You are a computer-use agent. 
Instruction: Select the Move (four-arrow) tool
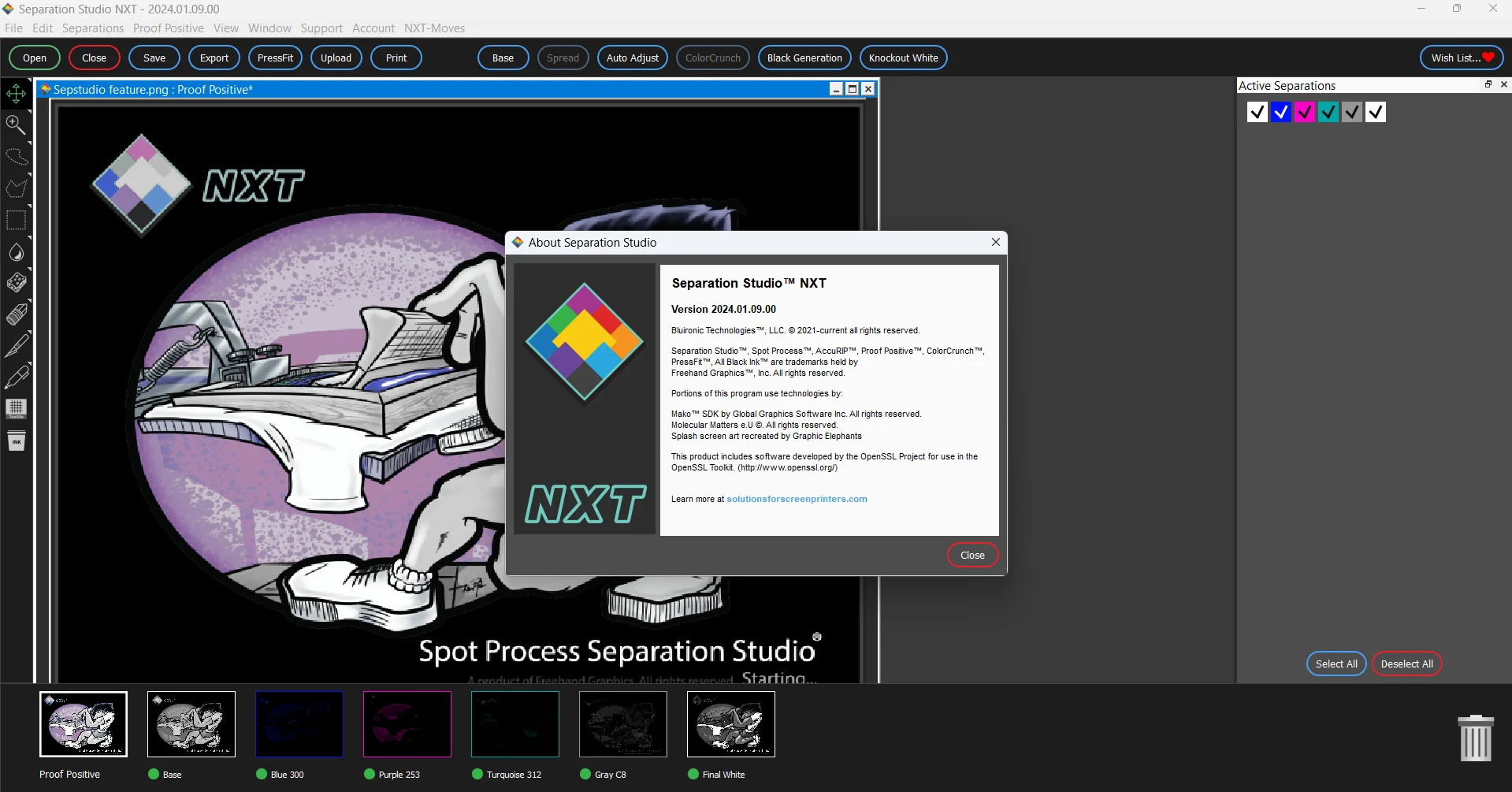16,94
